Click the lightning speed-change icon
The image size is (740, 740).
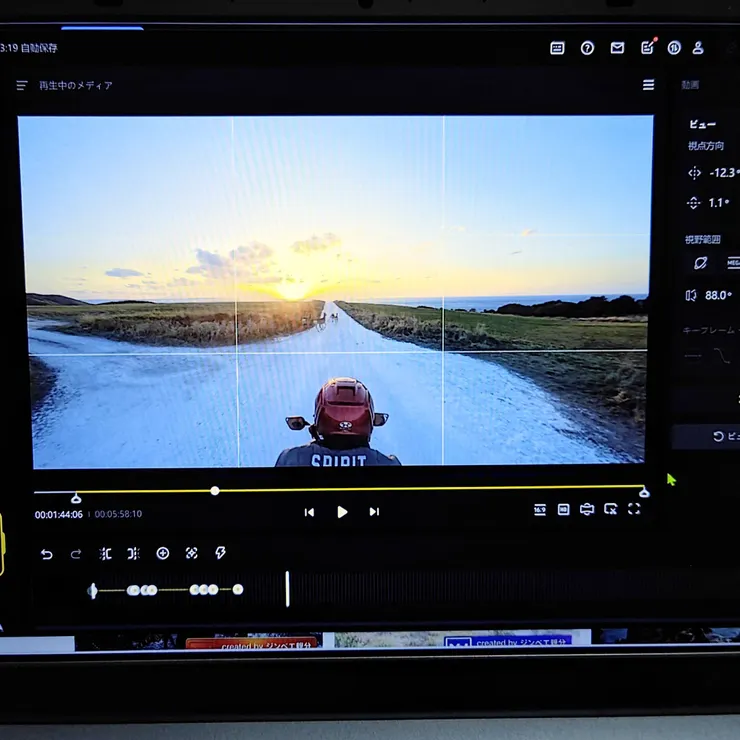(220, 553)
